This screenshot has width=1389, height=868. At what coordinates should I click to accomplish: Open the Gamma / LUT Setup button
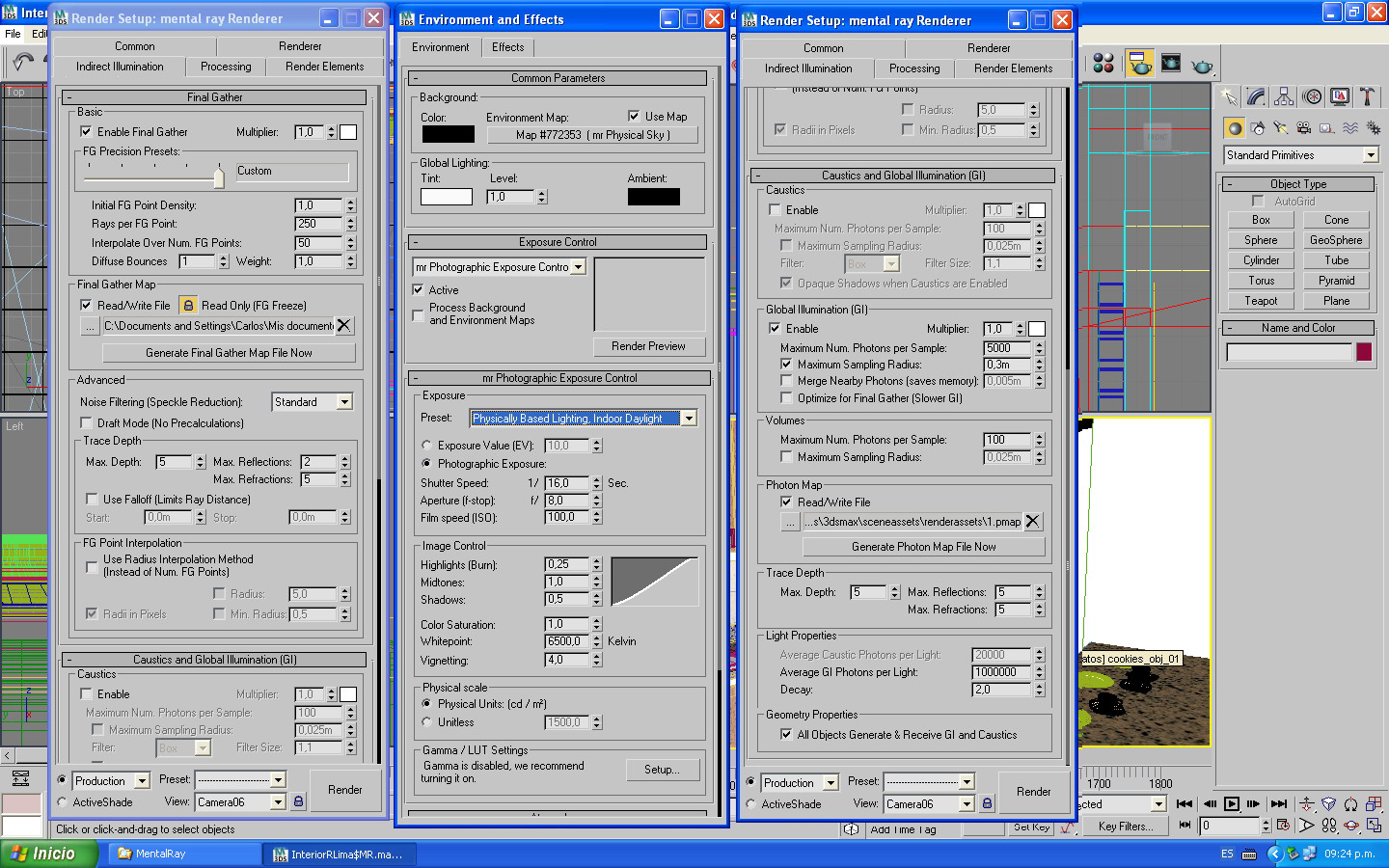pos(662,770)
